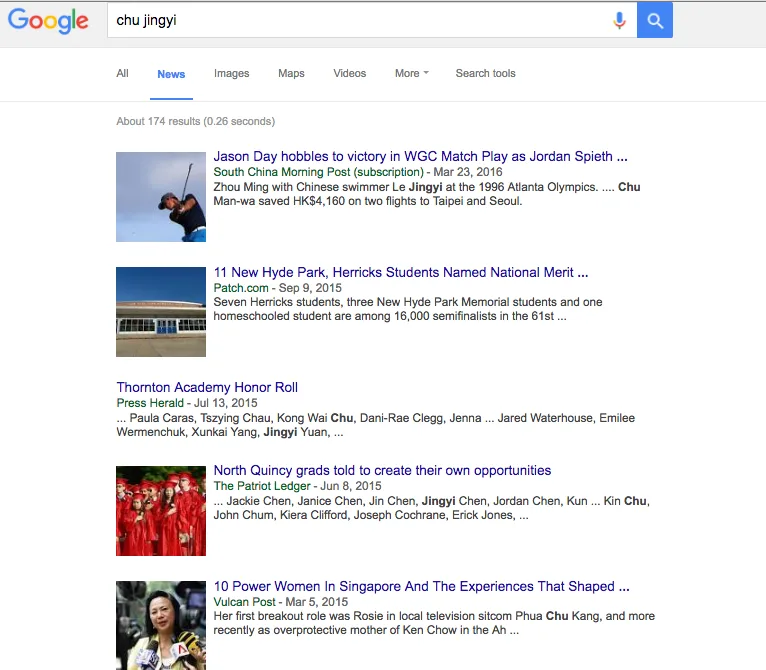Select the News tab
766x670 pixels.
click(171, 74)
